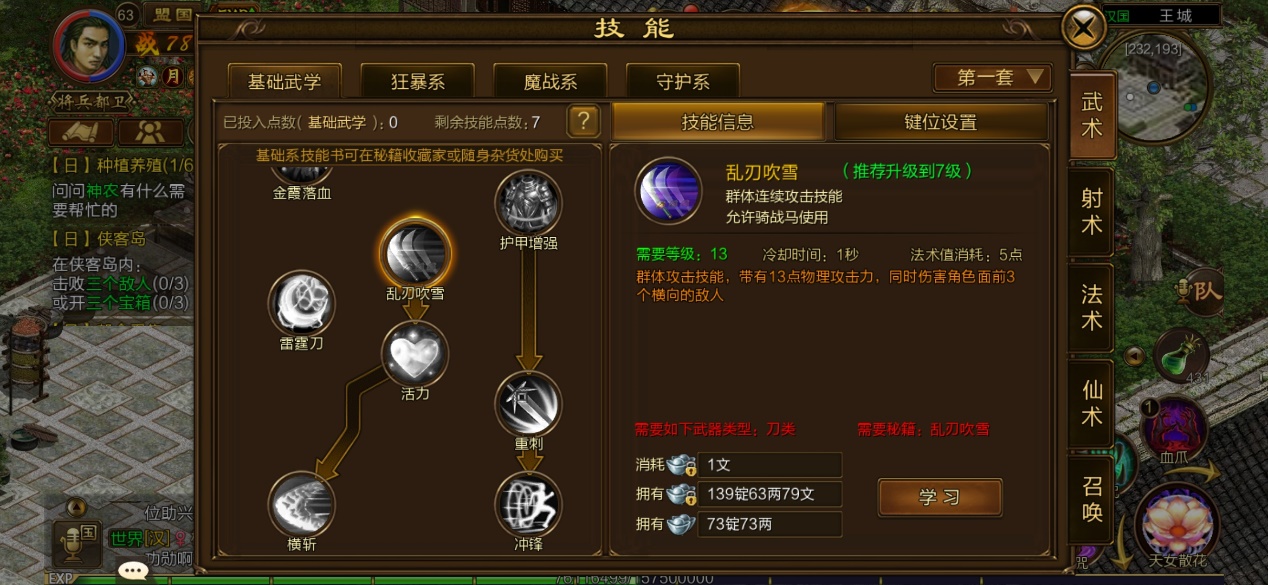Close the skill window with X
1268x585 pixels.
(1084, 28)
